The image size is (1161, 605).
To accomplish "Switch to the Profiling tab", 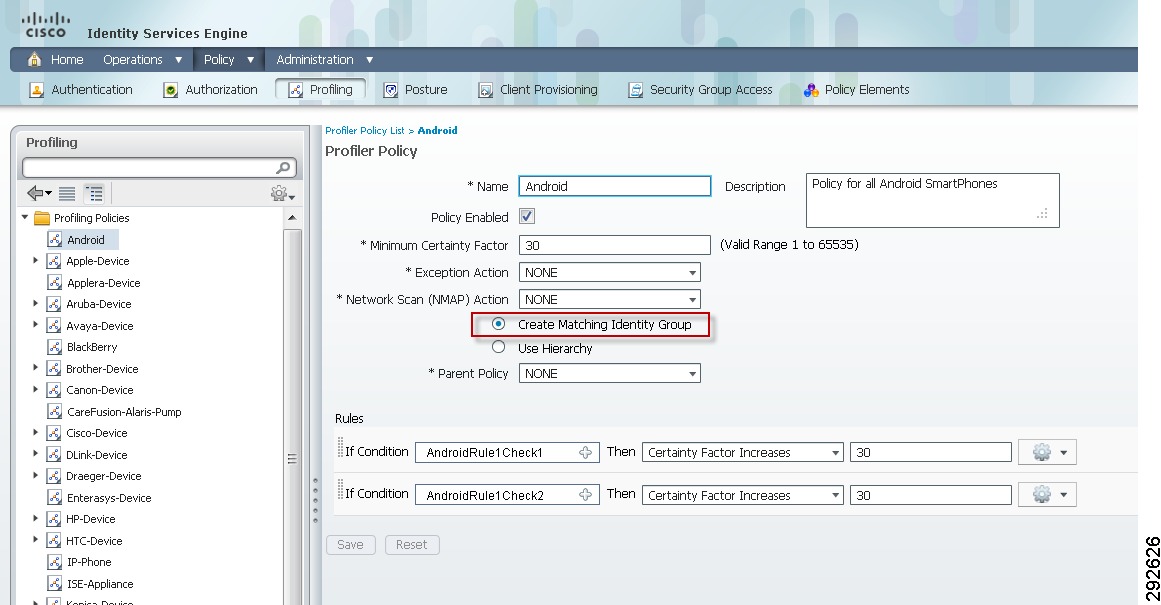I will 321,90.
